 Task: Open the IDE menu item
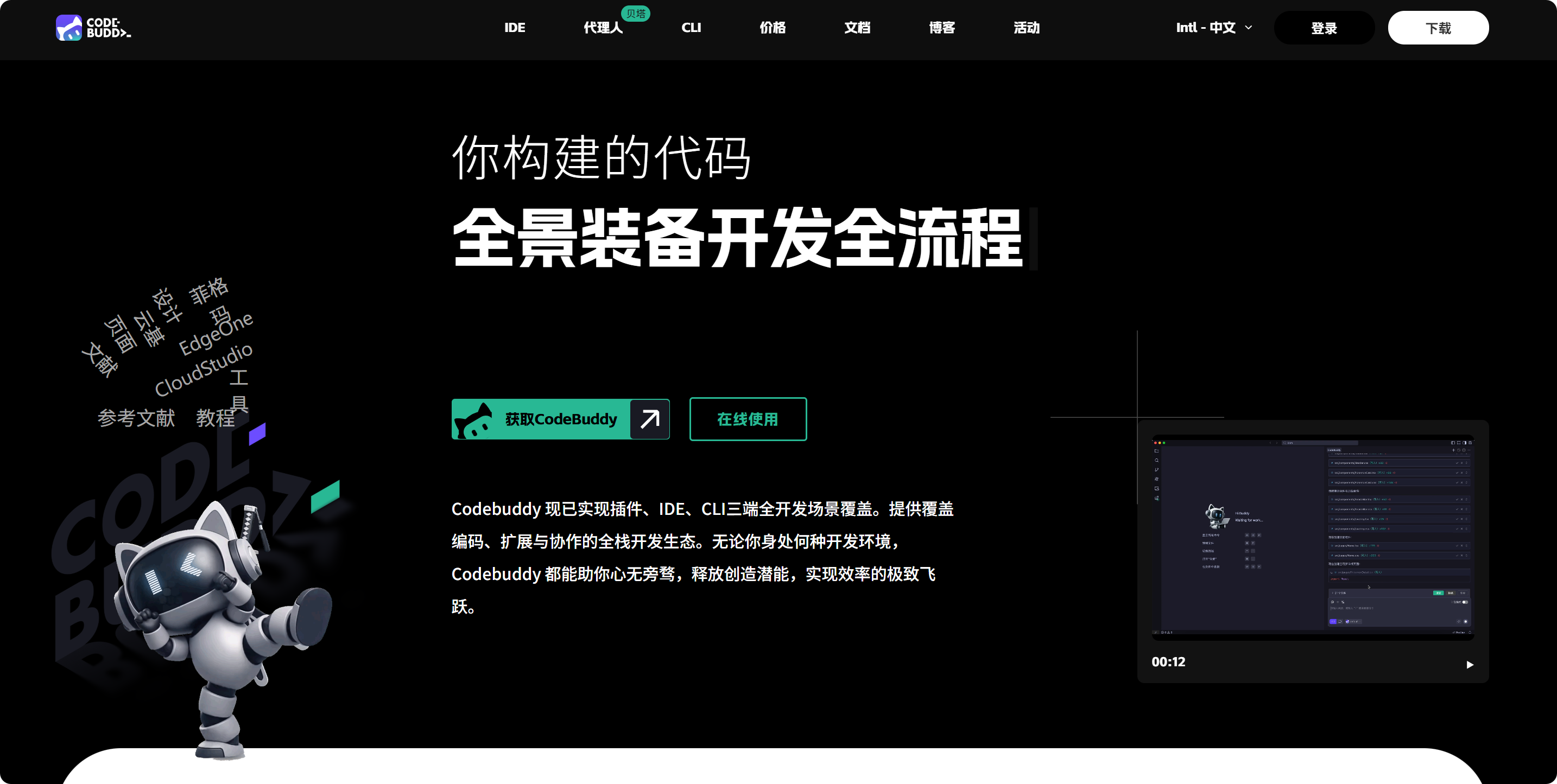coord(514,28)
